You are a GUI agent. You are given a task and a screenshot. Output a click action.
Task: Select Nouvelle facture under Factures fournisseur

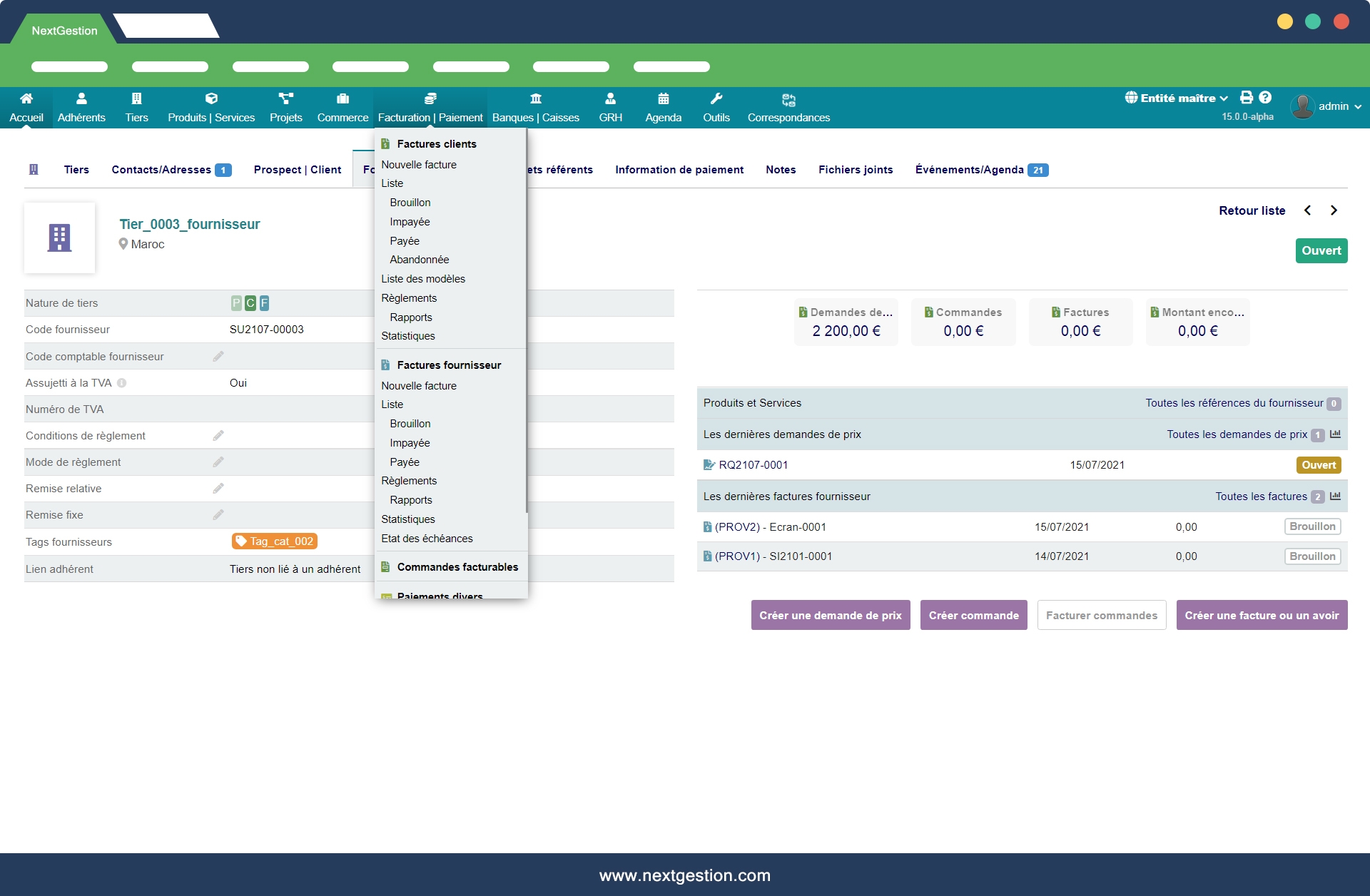(419, 386)
